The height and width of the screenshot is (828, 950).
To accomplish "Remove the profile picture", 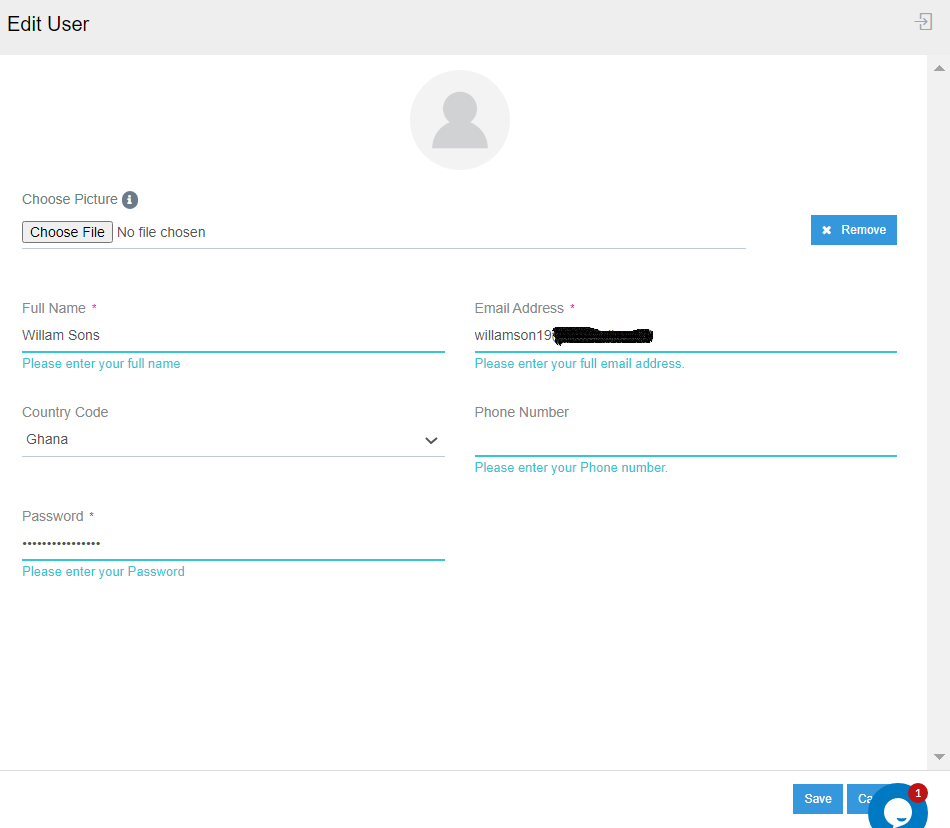I will tap(853, 230).
